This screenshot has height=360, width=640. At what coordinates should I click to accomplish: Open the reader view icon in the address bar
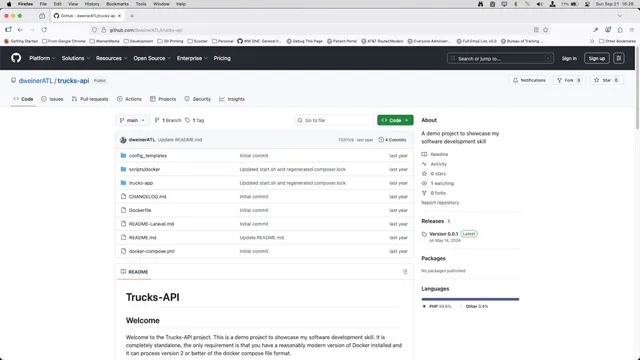pyautogui.click(x=536, y=30)
